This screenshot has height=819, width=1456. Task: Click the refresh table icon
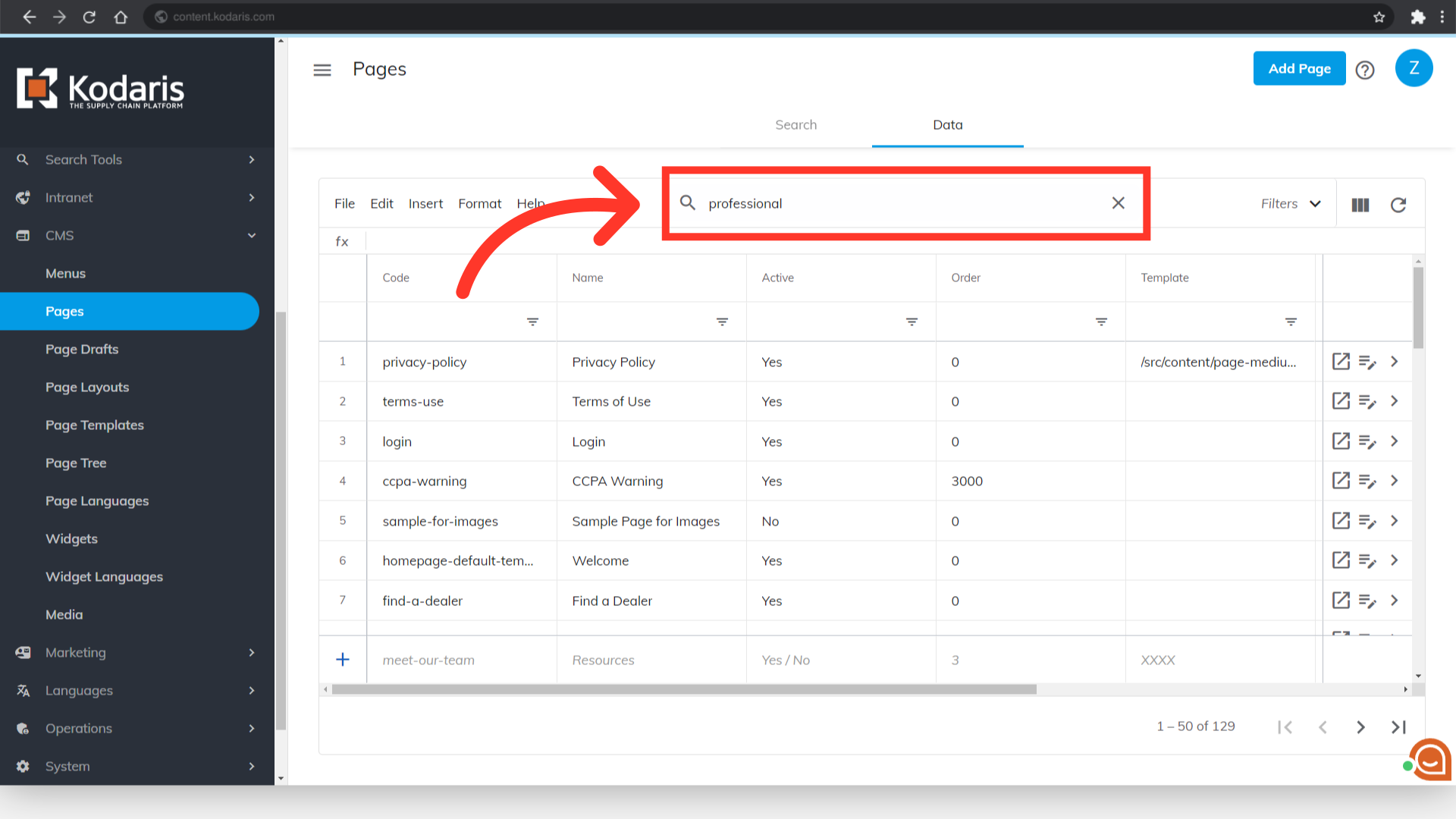[1398, 205]
